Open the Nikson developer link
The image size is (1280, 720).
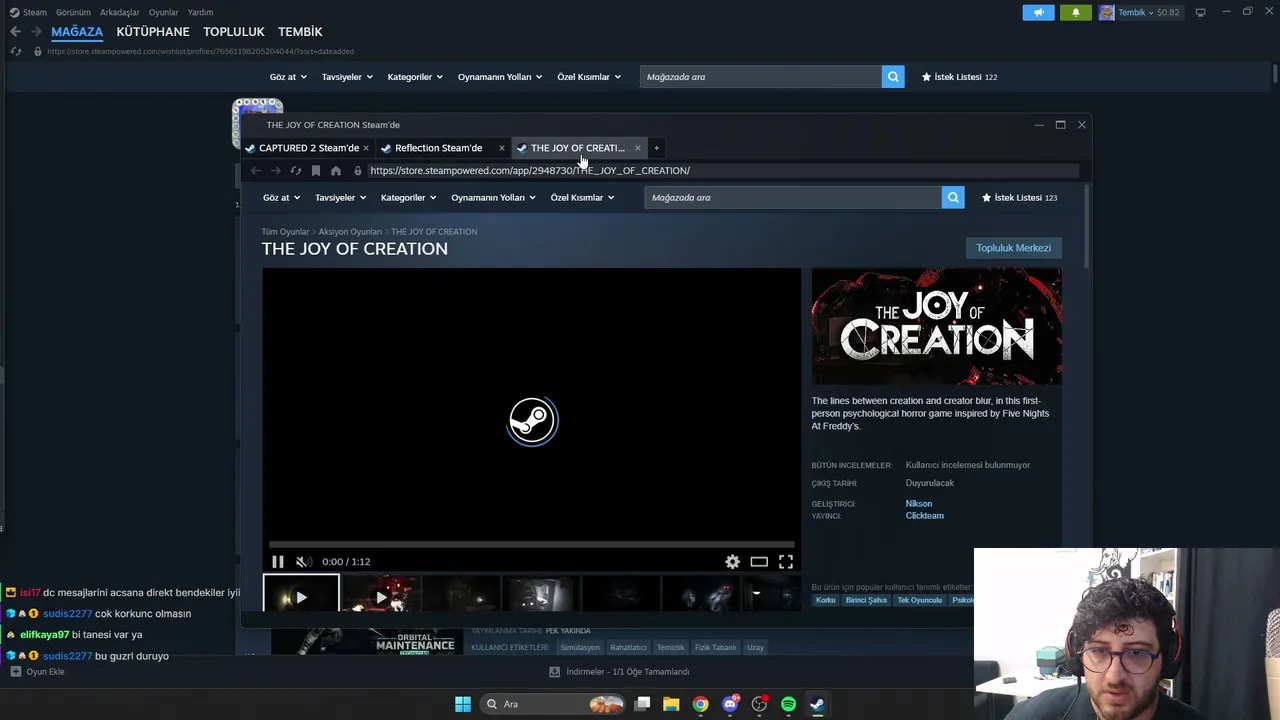point(919,504)
